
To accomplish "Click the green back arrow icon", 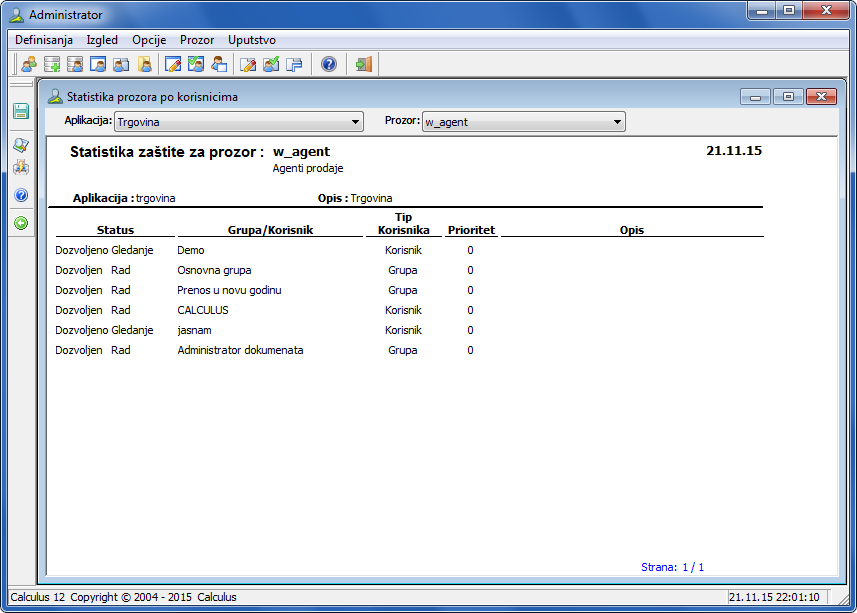I will point(20,223).
